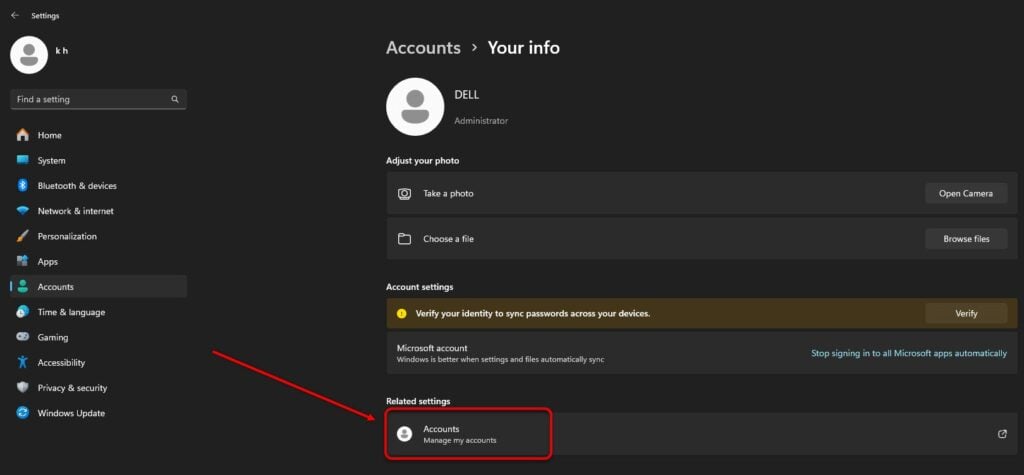Open Time & language label
This screenshot has height=475, width=1024.
pyautogui.click(x=71, y=312)
